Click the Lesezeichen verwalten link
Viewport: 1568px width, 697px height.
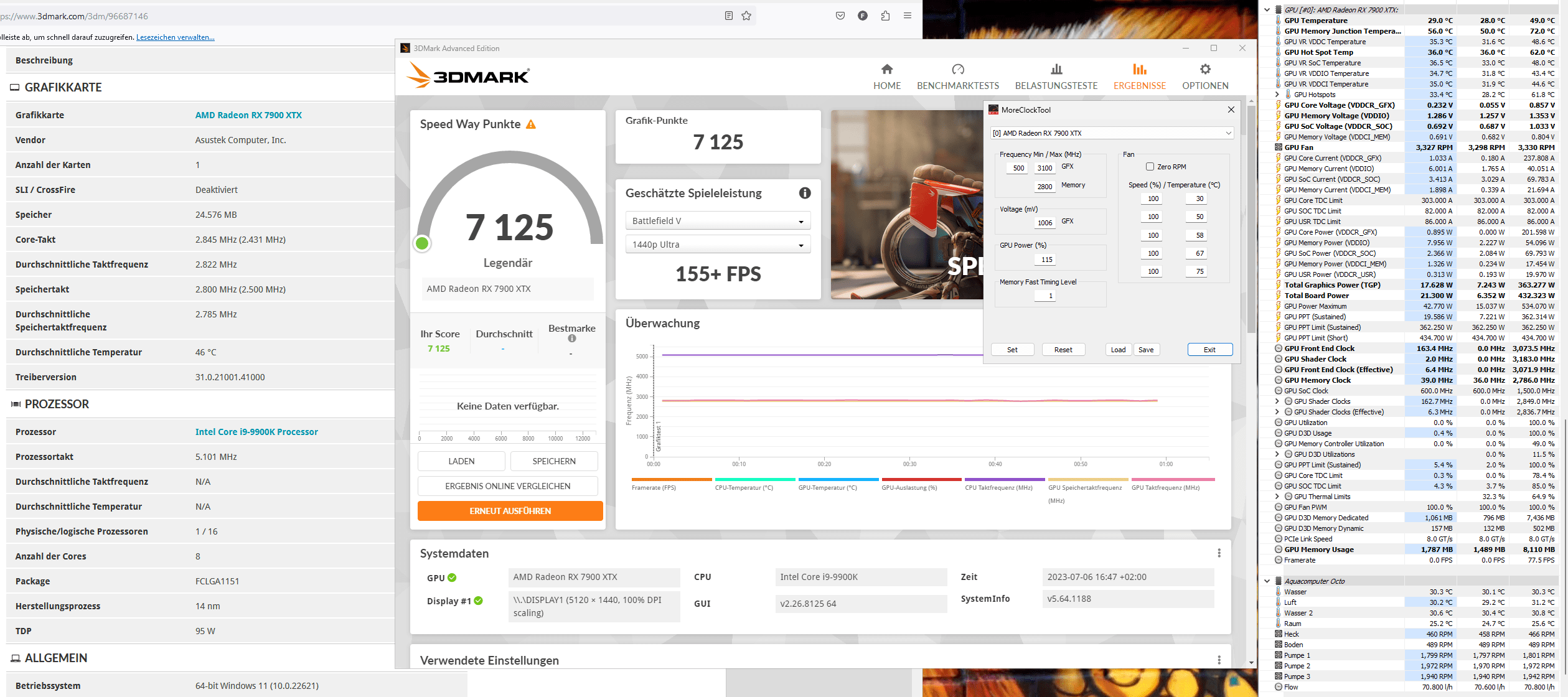coord(175,37)
